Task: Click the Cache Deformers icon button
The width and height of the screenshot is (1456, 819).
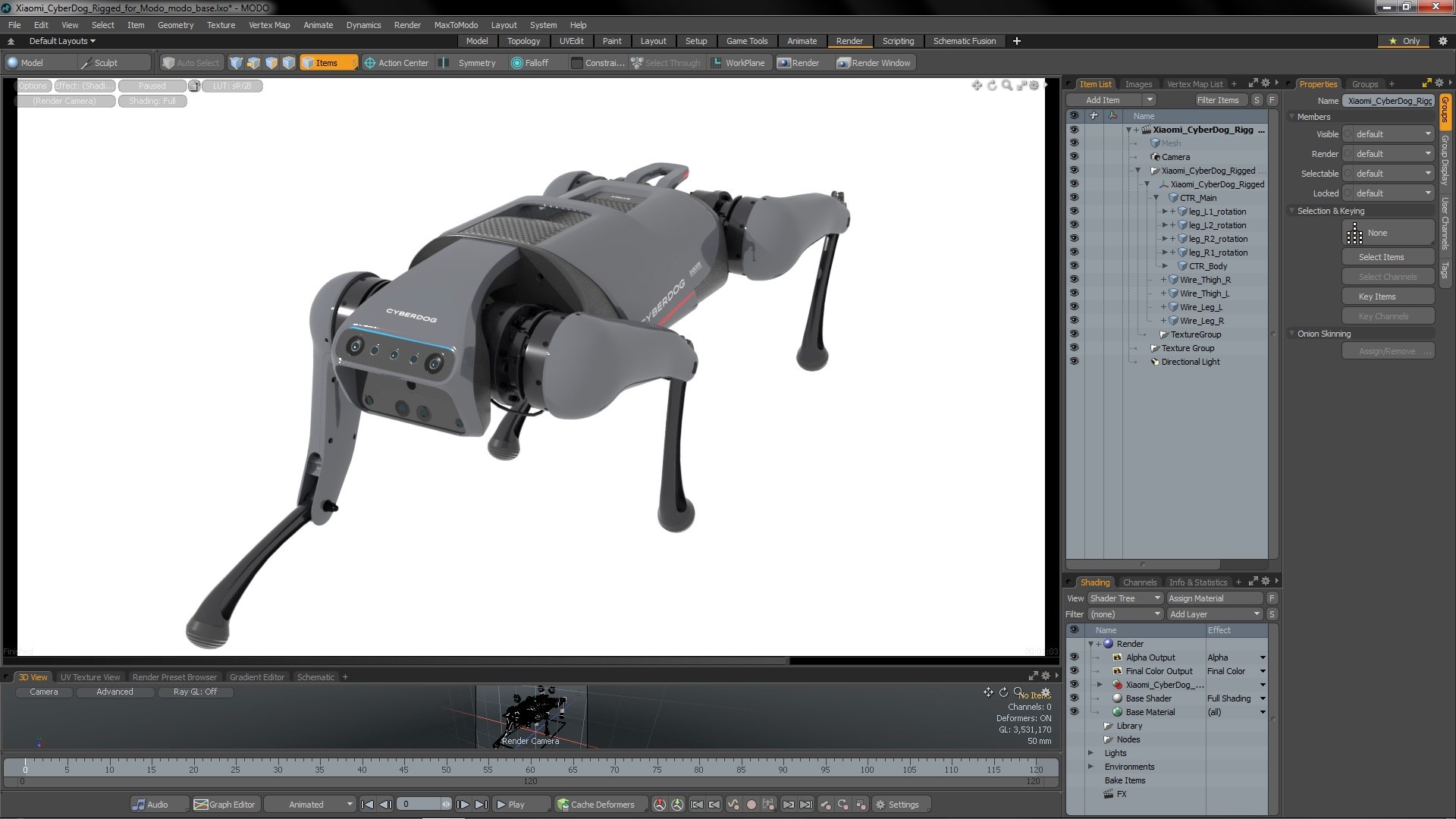Action: [601, 805]
